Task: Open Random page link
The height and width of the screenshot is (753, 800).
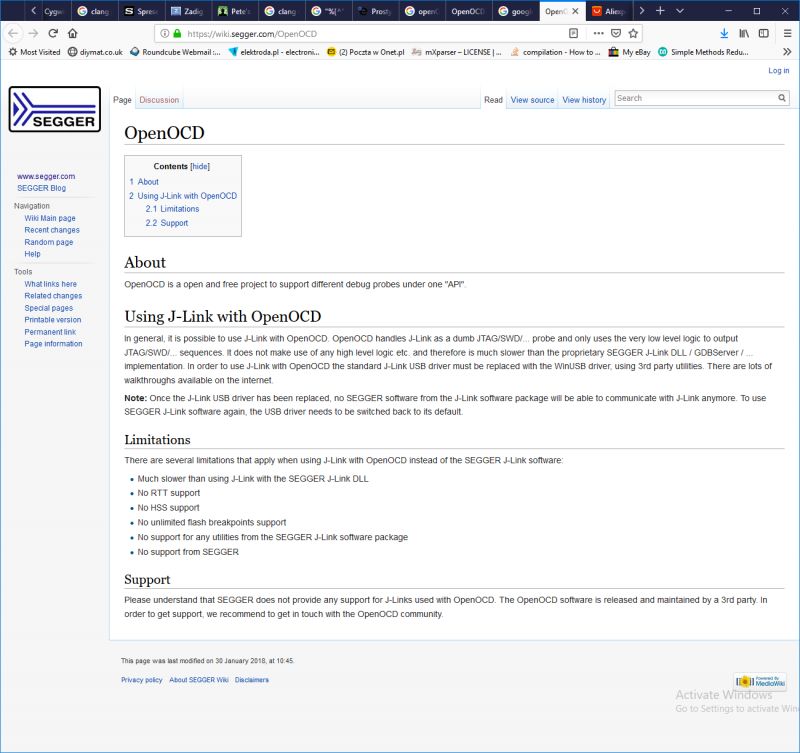Action: [x=49, y=242]
